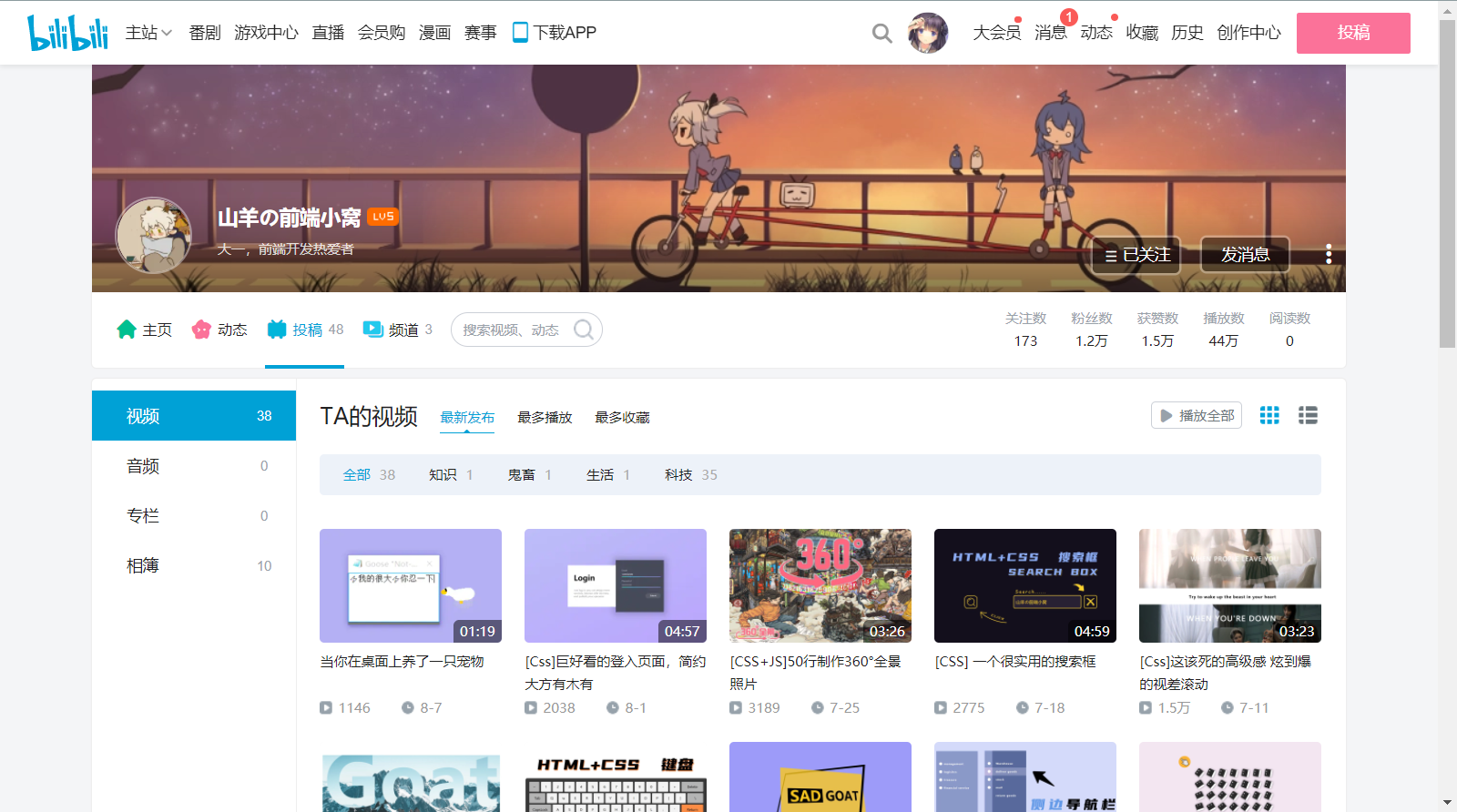Select 音频 in the sidebar

click(194, 465)
